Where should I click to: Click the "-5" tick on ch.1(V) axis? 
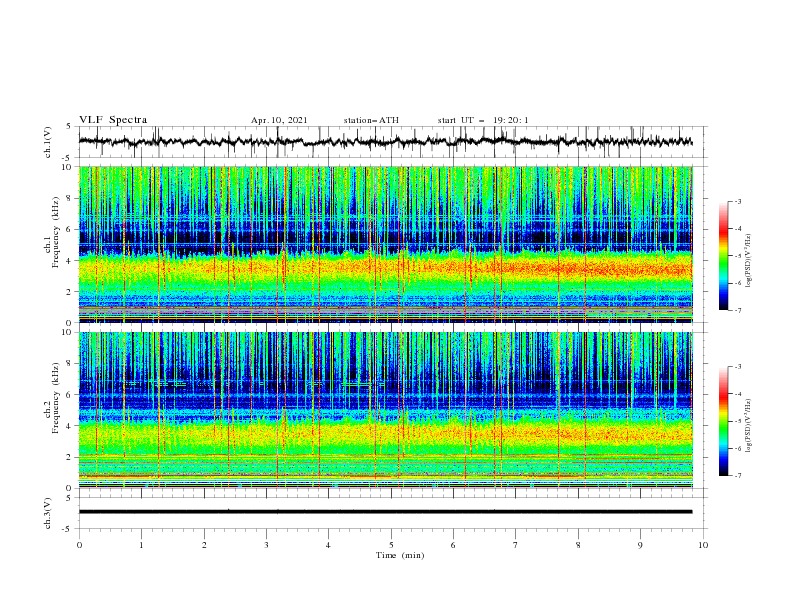click(x=68, y=157)
